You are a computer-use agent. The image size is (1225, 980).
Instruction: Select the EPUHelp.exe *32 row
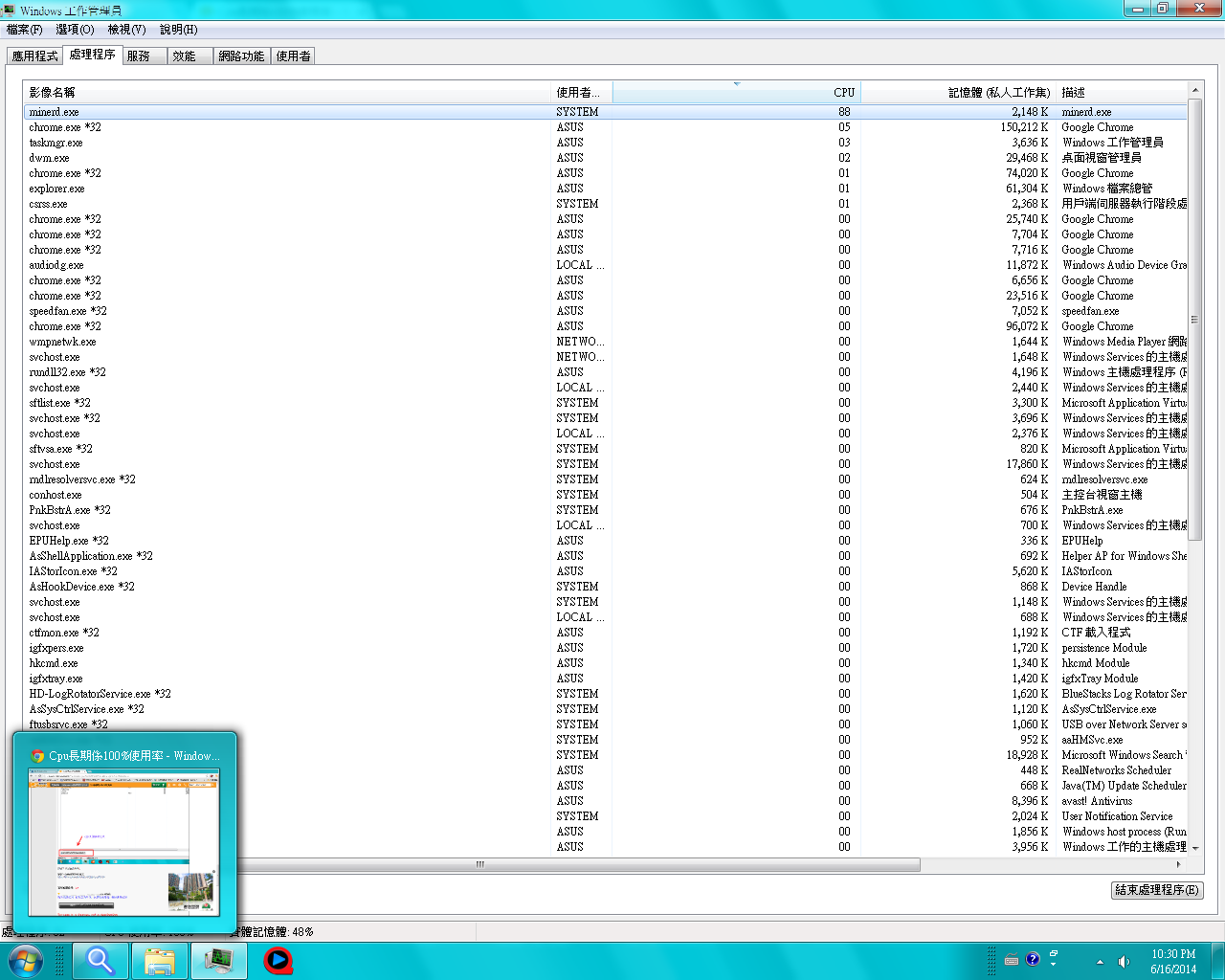point(605,541)
